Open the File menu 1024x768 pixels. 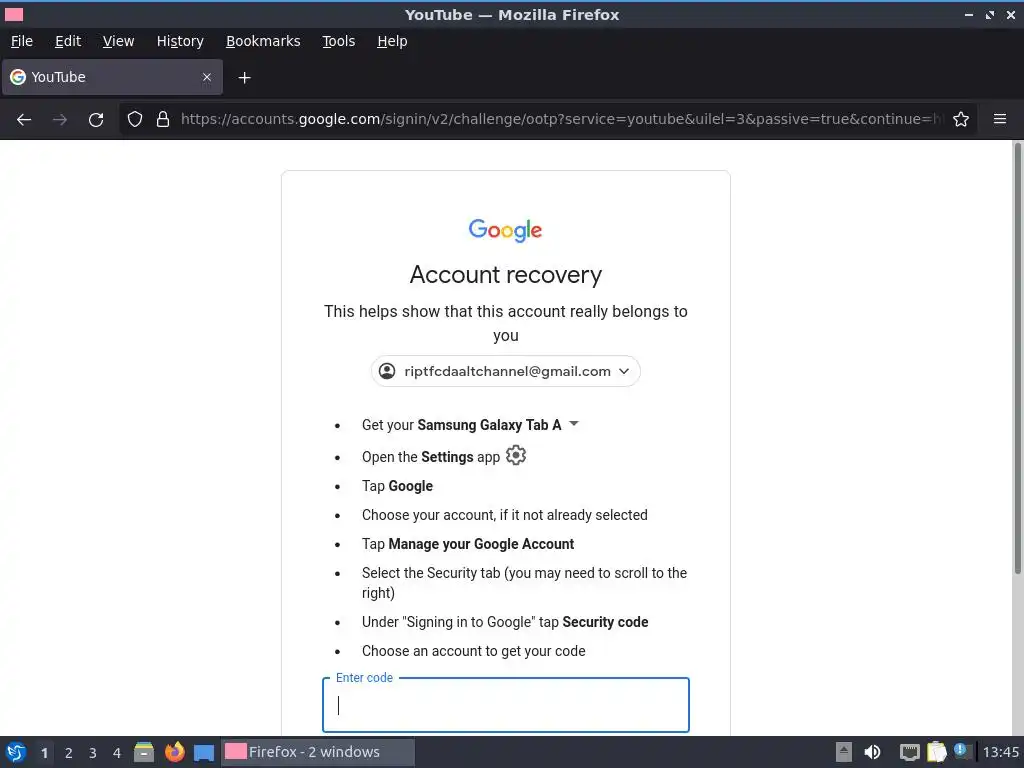tap(22, 41)
